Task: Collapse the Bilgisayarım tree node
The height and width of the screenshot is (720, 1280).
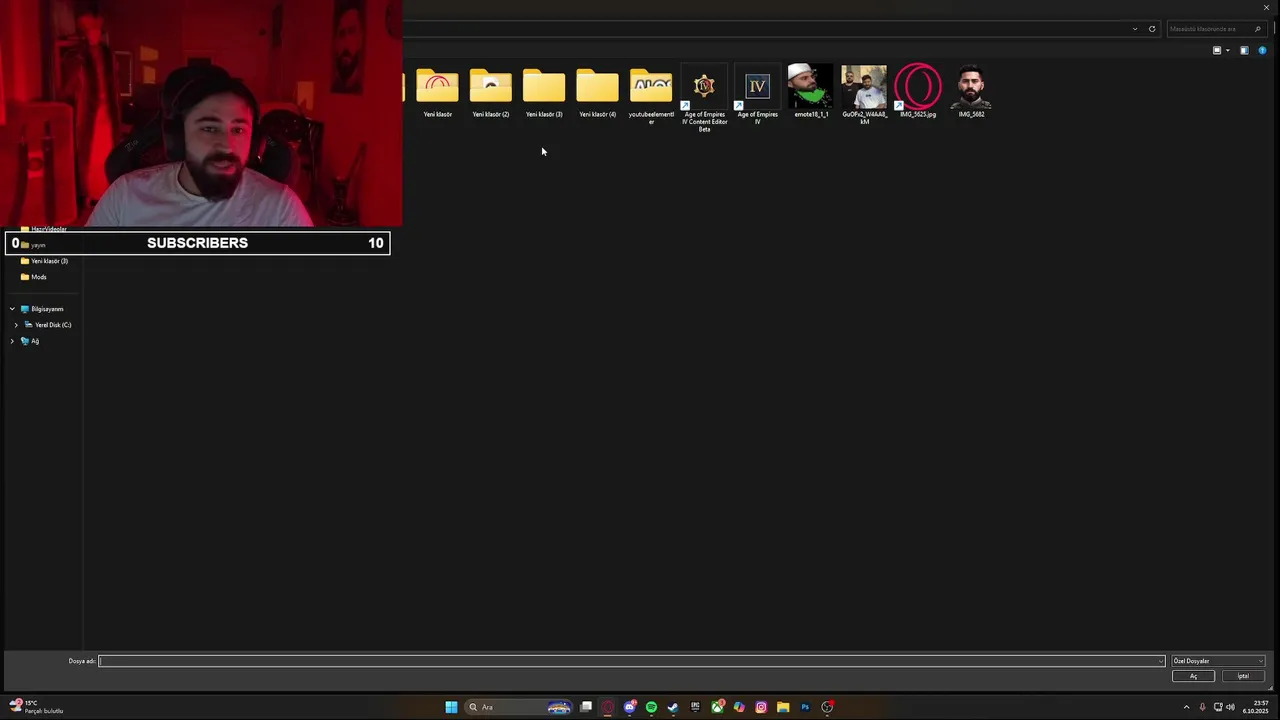Action: point(12,309)
